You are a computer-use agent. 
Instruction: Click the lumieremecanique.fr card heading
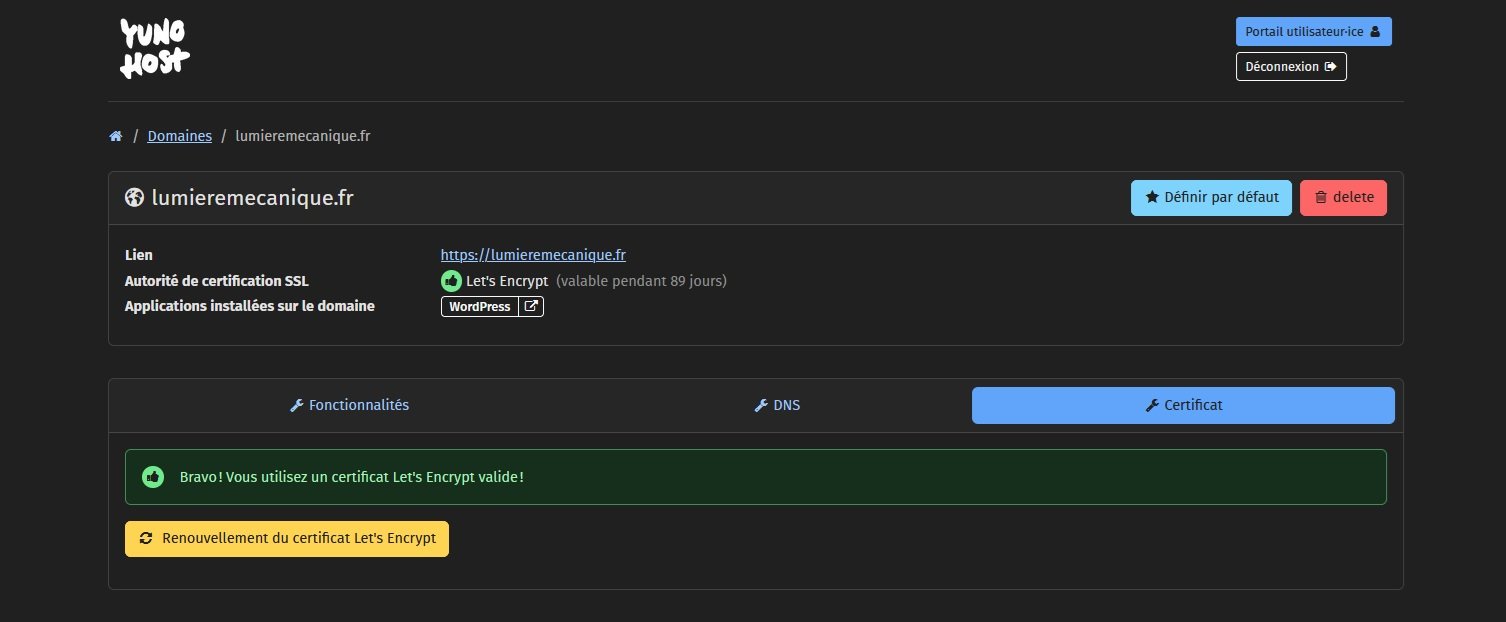tap(252, 198)
